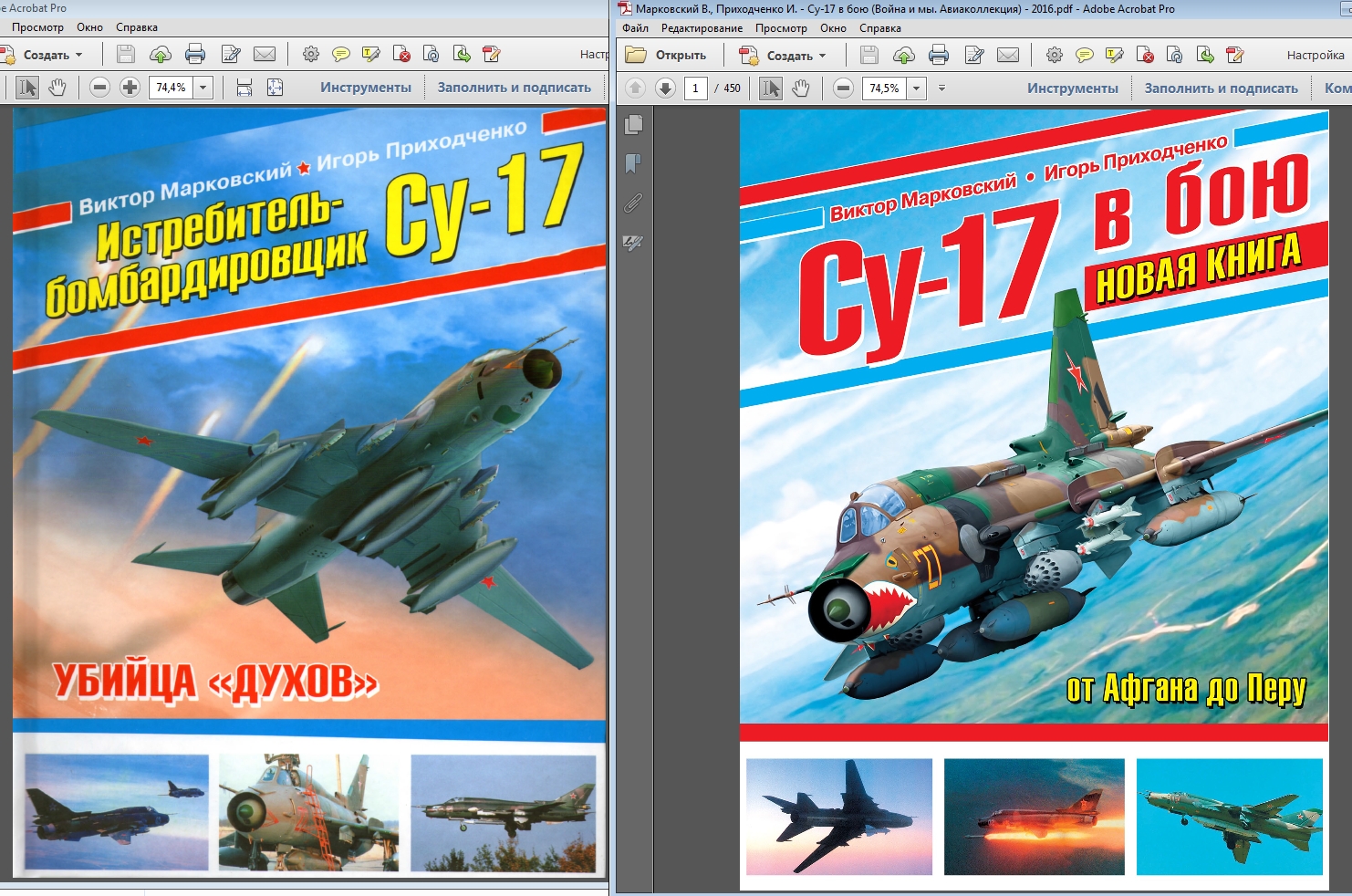
Task: Add a sticky note in the right window
Action: tap(1085, 55)
